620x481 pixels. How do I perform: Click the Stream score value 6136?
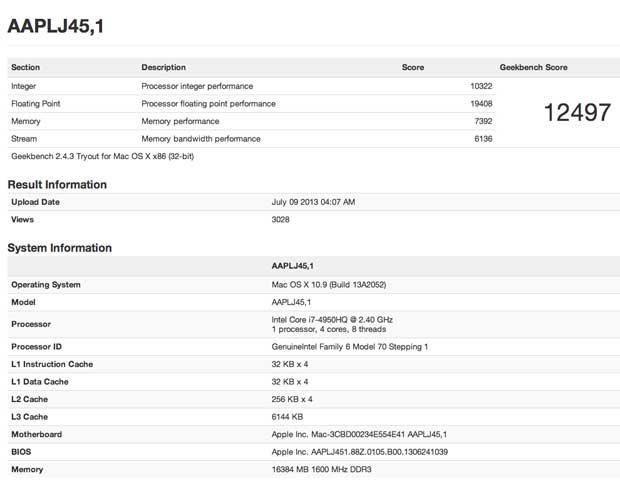(x=482, y=139)
